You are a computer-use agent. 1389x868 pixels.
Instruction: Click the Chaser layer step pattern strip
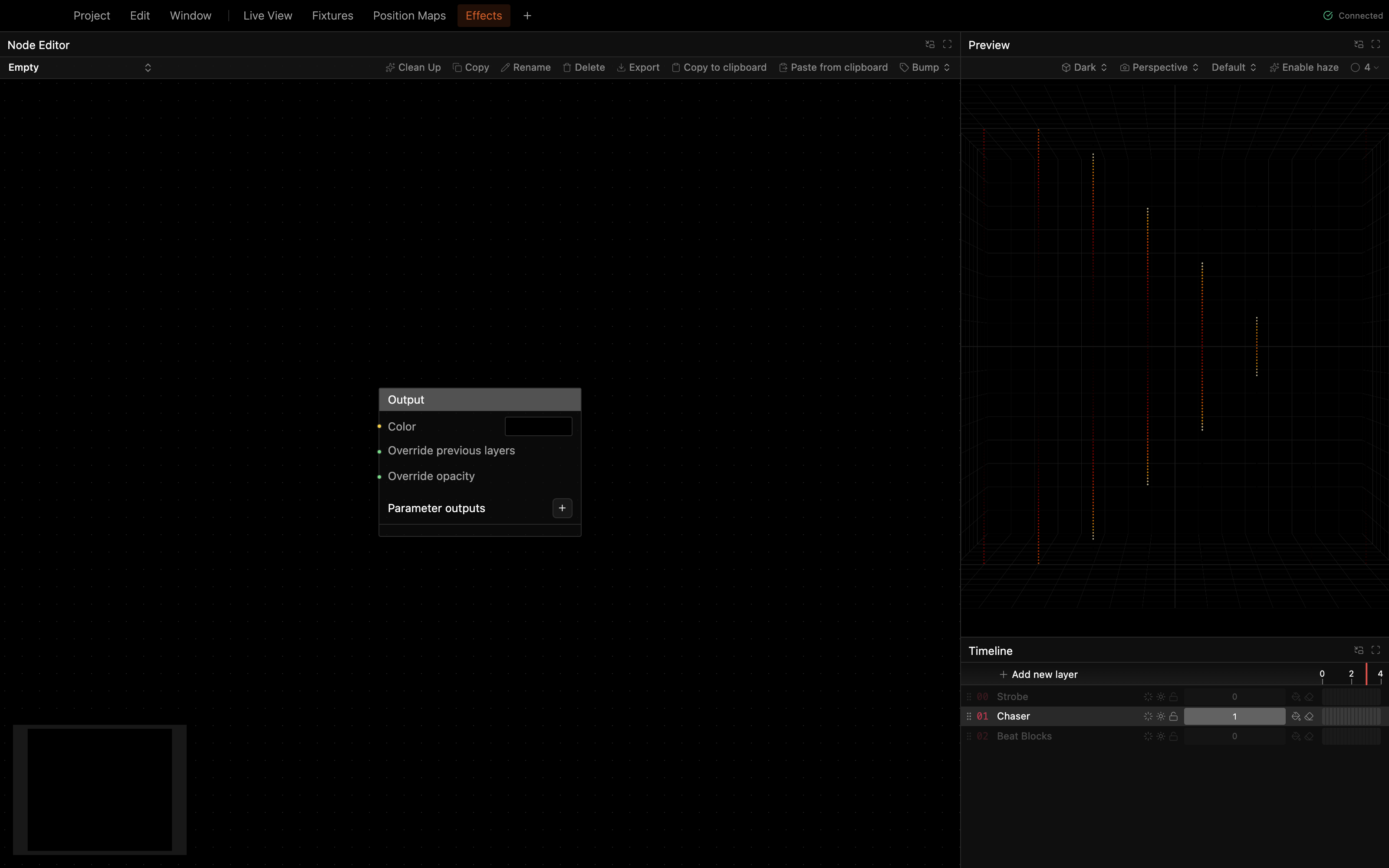(1351, 717)
